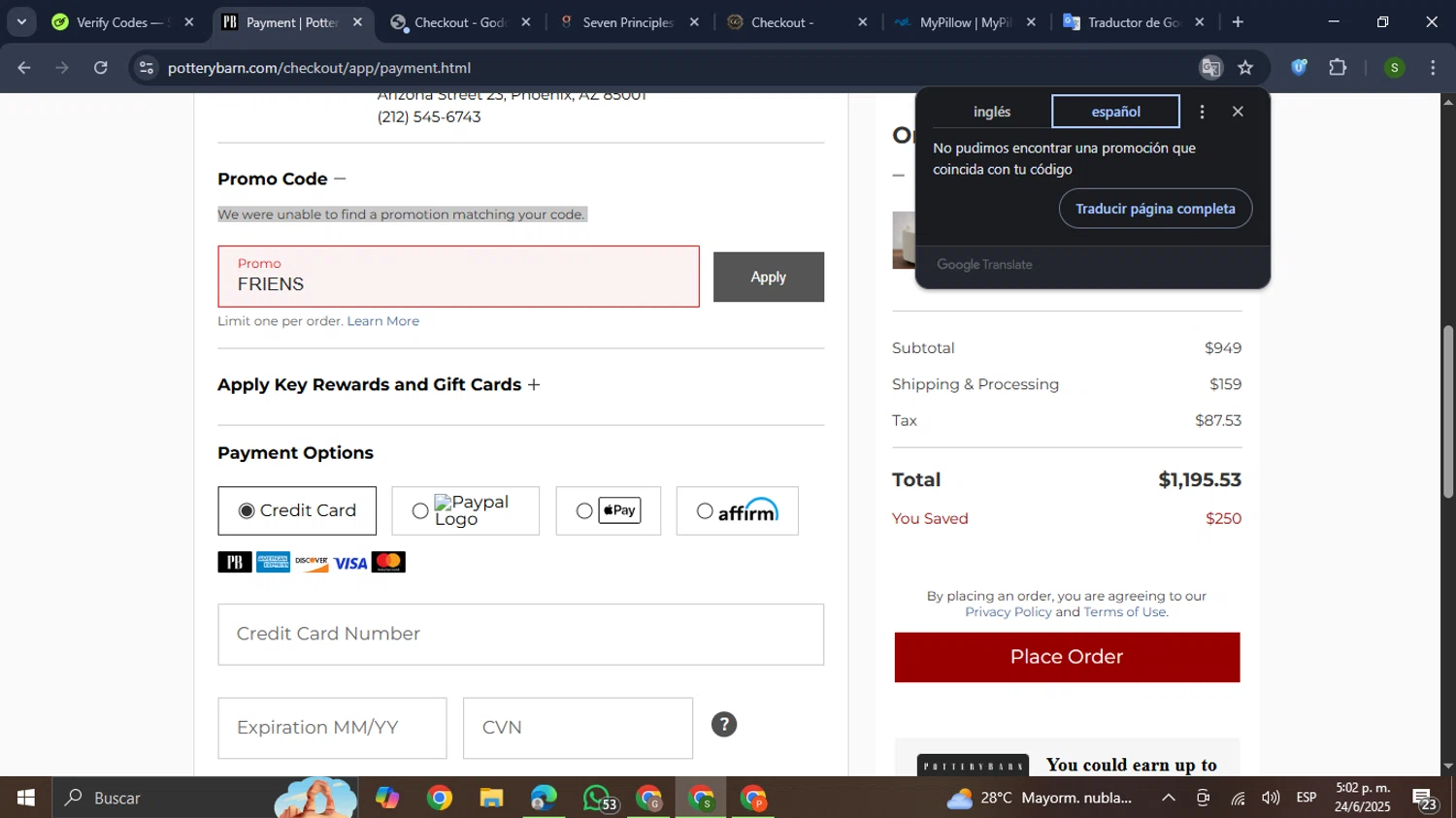Select inglés language in translate popup
1456x818 pixels.
pos(992,112)
